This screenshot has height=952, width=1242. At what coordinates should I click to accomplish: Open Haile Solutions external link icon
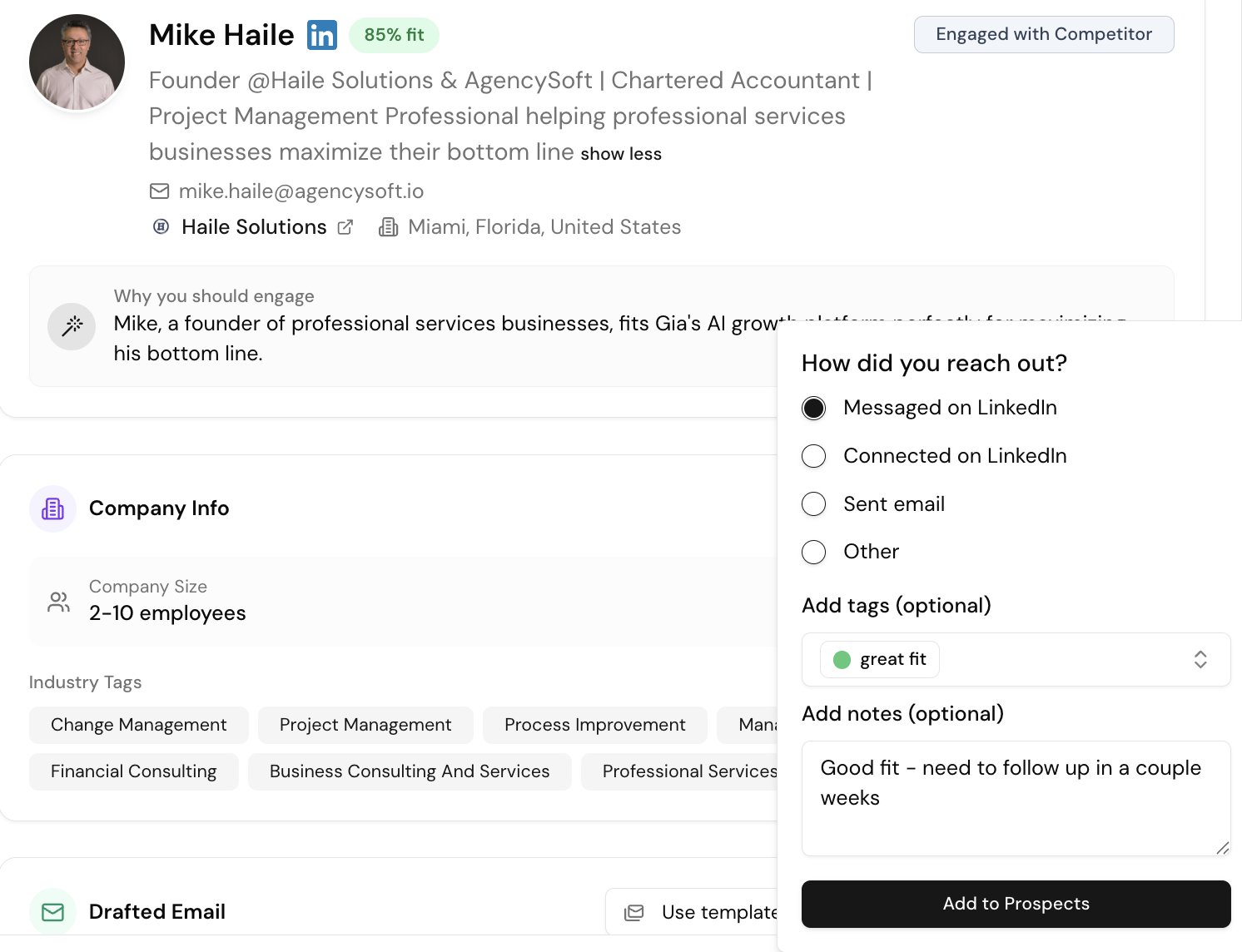coord(345,227)
